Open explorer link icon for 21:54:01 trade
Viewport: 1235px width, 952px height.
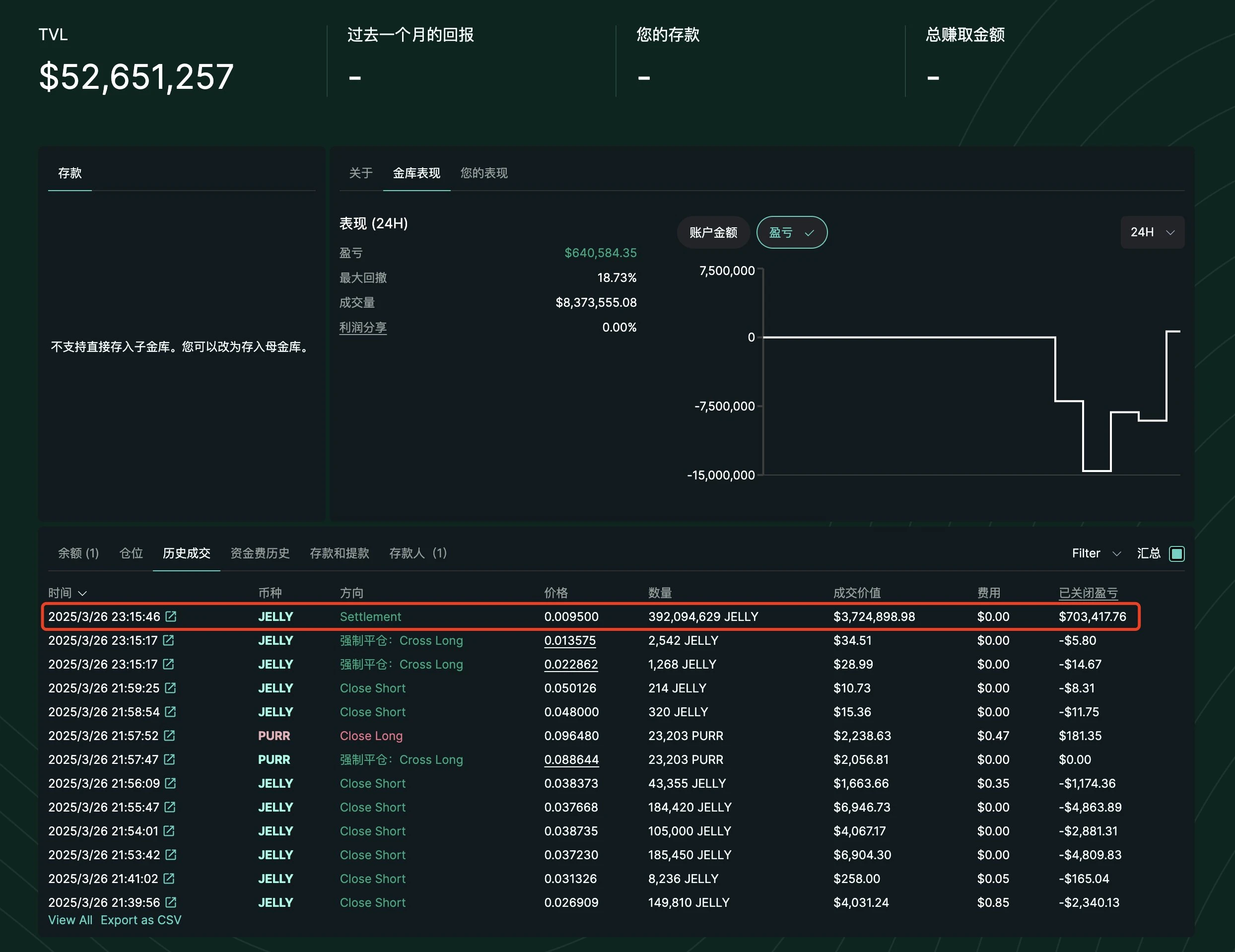168,830
